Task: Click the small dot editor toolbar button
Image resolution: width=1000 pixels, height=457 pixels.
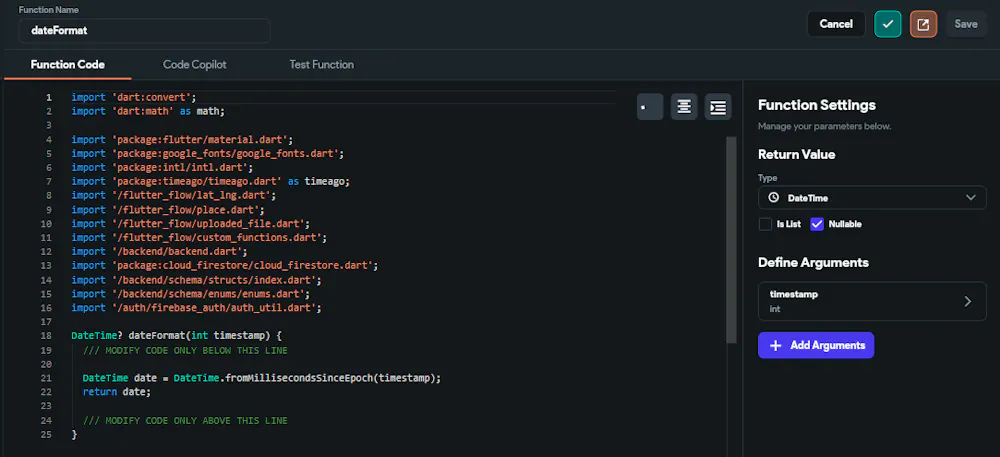Action: [x=650, y=107]
